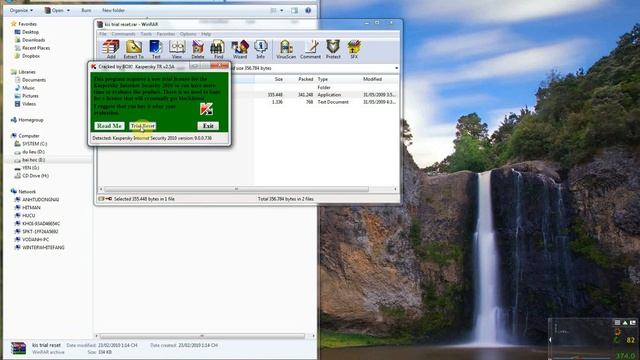Select Pictures library

pyautogui.click(x=27, y=96)
